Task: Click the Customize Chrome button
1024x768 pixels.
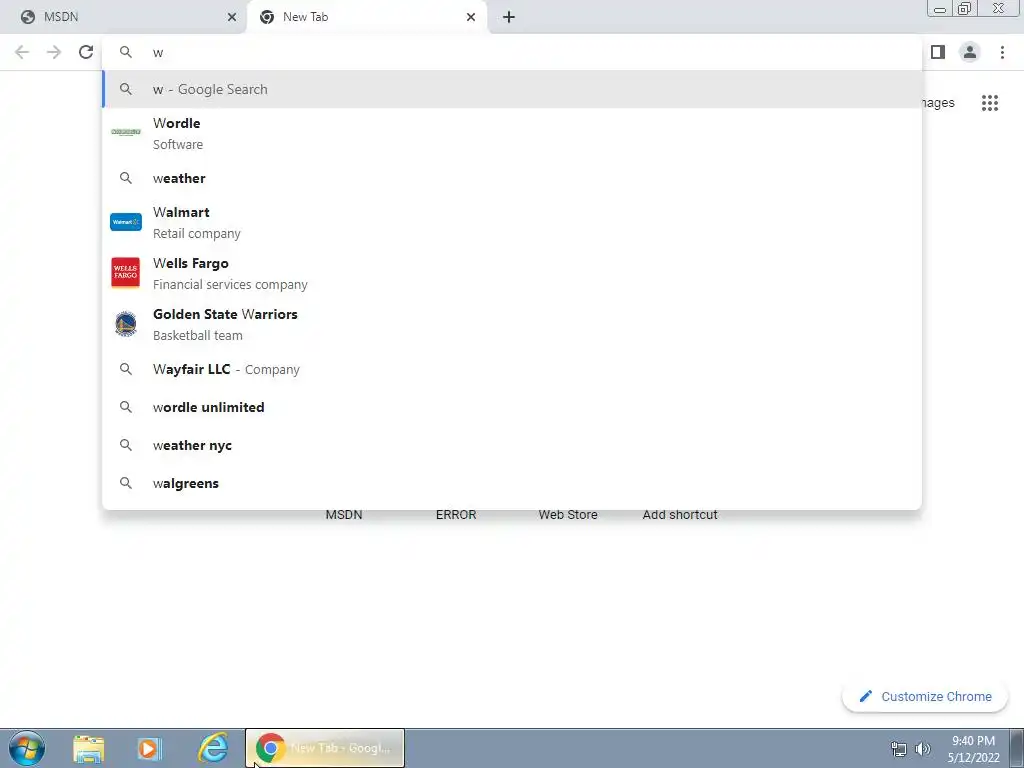Action: point(925,696)
